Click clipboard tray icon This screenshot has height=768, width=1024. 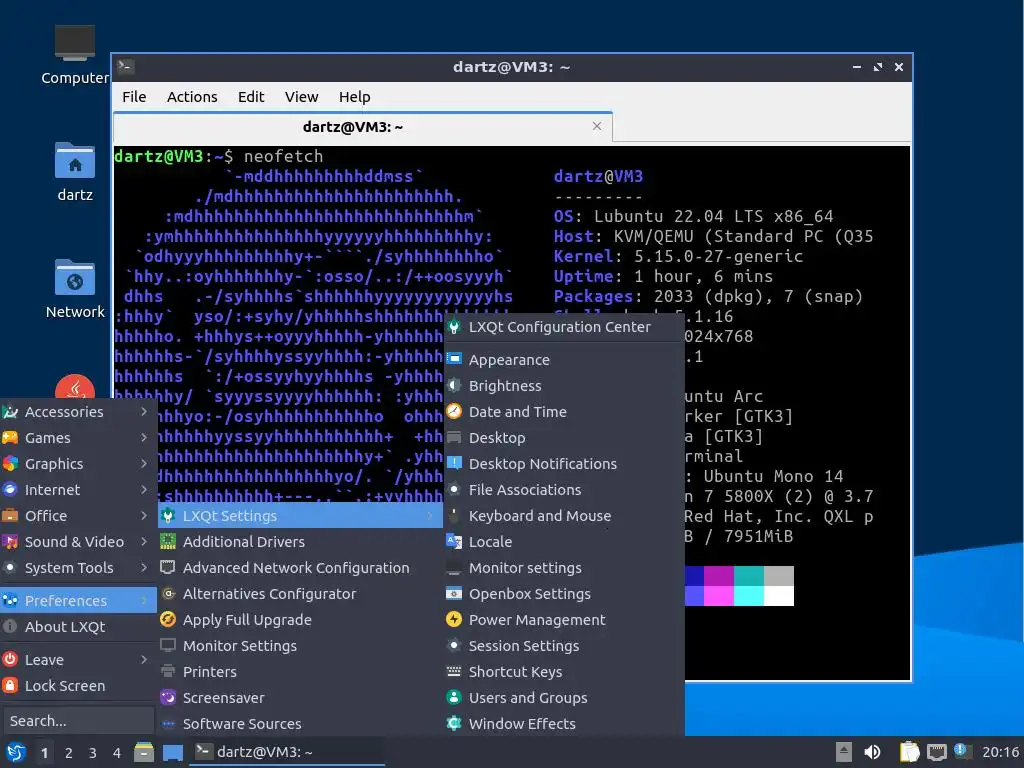(909, 752)
